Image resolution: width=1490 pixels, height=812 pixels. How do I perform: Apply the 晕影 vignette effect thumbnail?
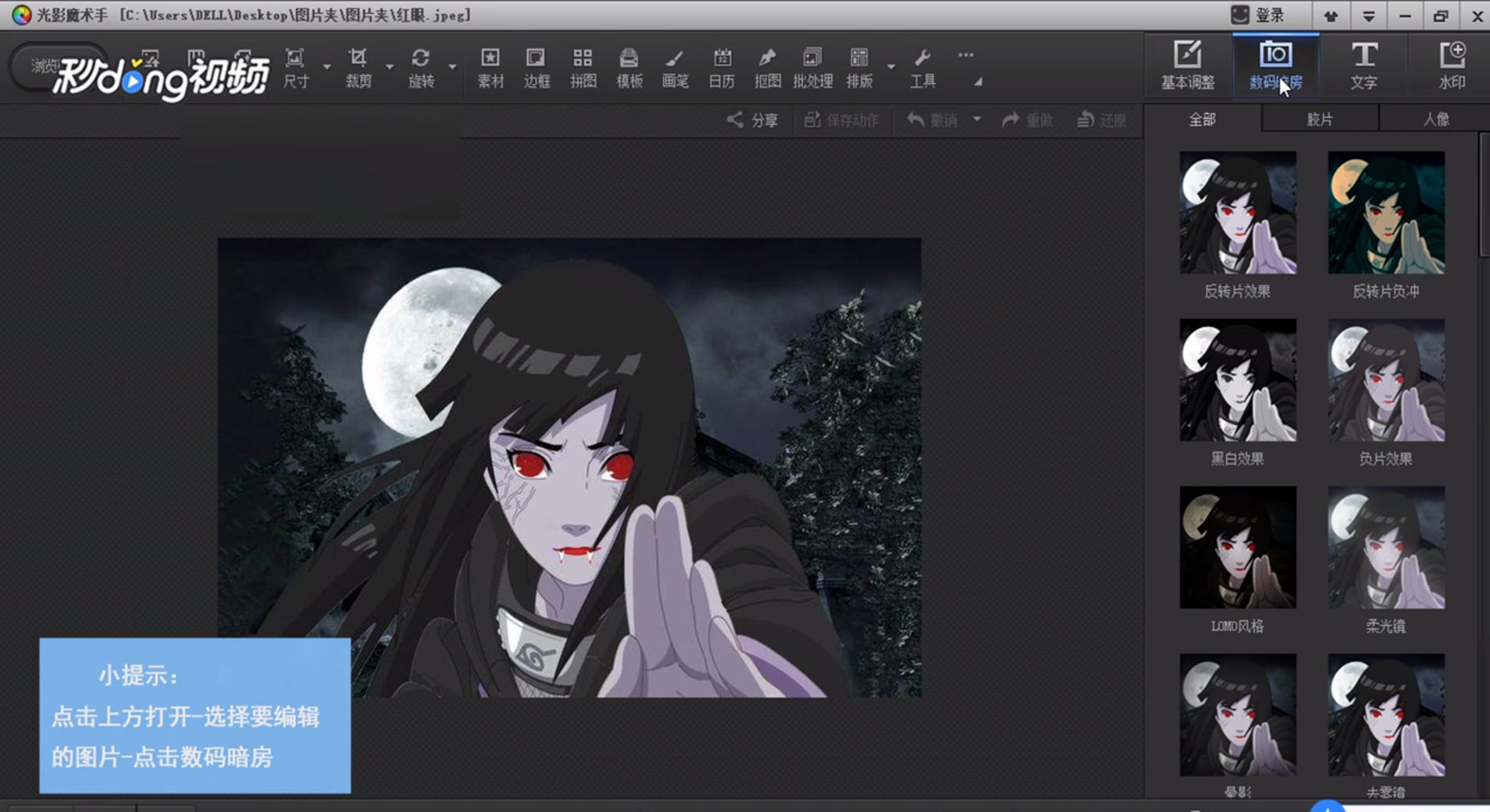pyautogui.click(x=1238, y=715)
